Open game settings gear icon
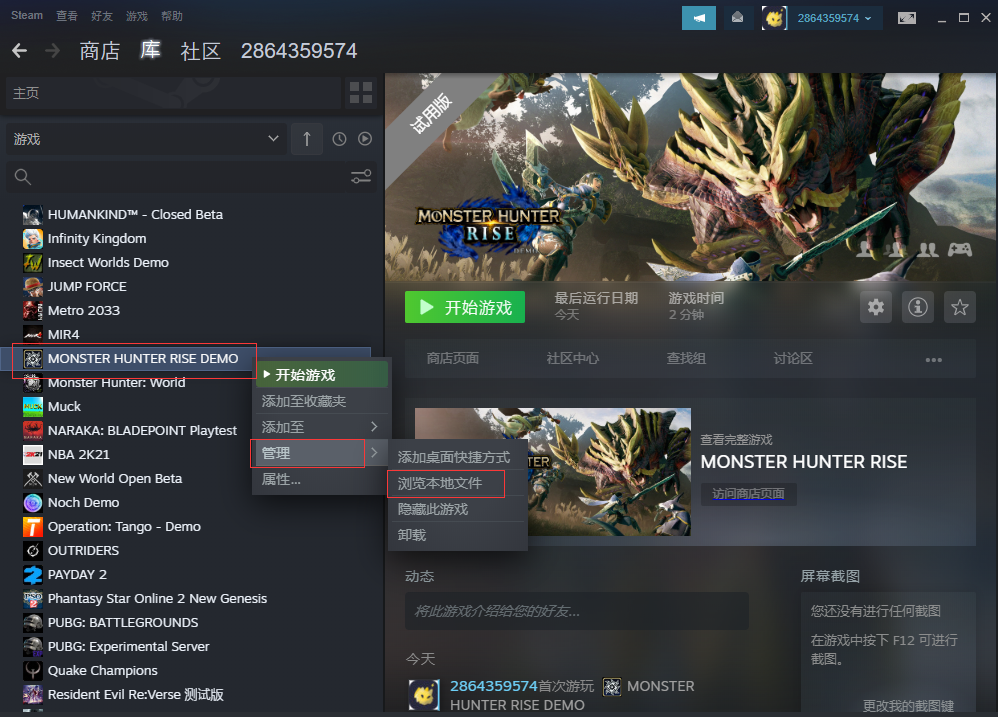The width and height of the screenshot is (998, 717). click(876, 307)
